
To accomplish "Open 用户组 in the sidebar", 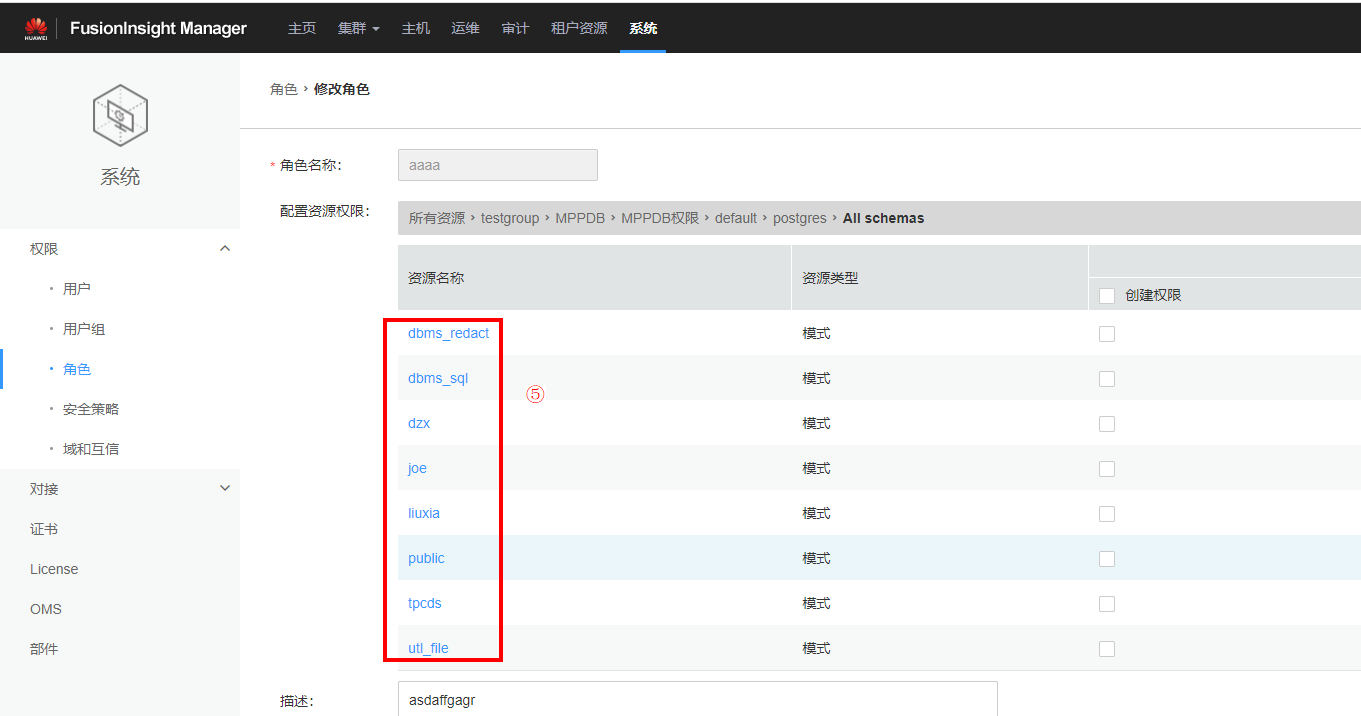I will (x=84, y=329).
